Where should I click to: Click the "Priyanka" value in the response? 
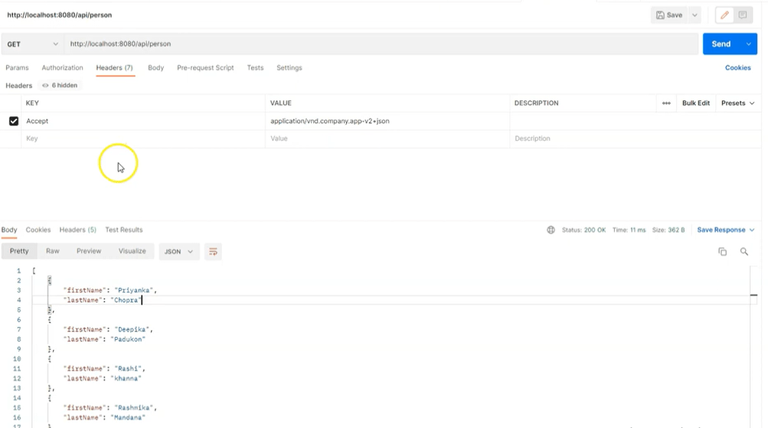click(134, 290)
